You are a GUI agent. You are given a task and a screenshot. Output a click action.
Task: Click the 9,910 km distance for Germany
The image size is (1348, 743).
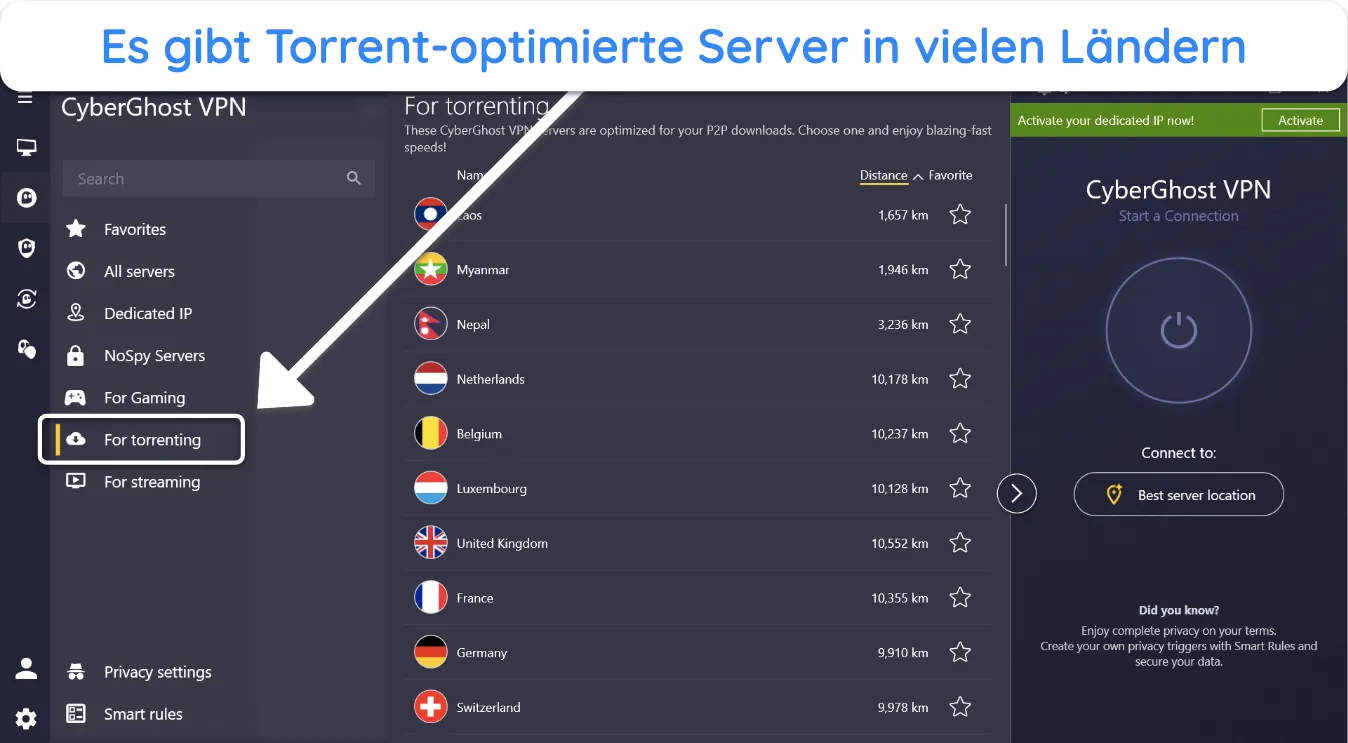(x=903, y=652)
